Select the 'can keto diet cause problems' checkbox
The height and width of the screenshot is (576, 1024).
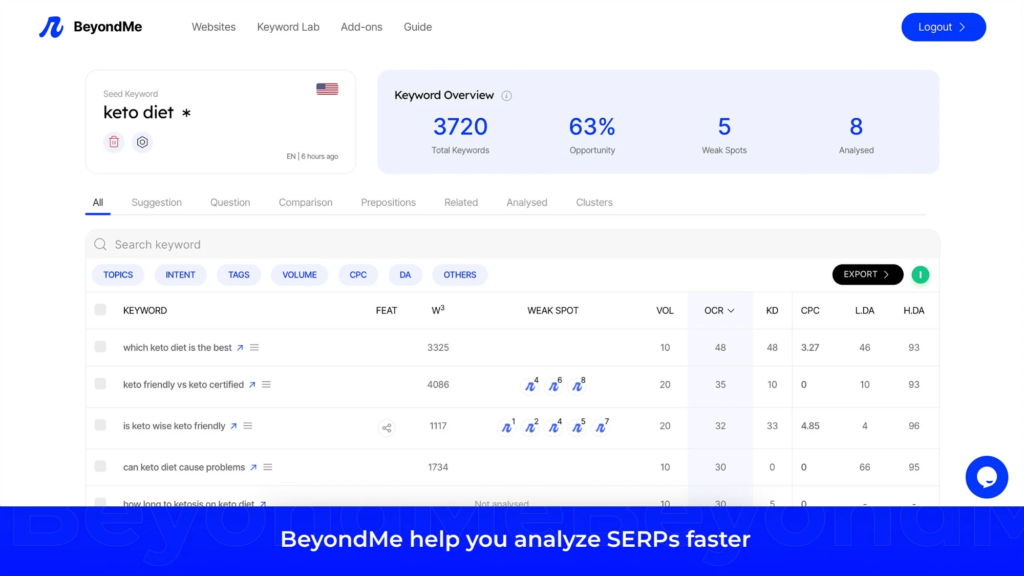click(x=100, y=466)
